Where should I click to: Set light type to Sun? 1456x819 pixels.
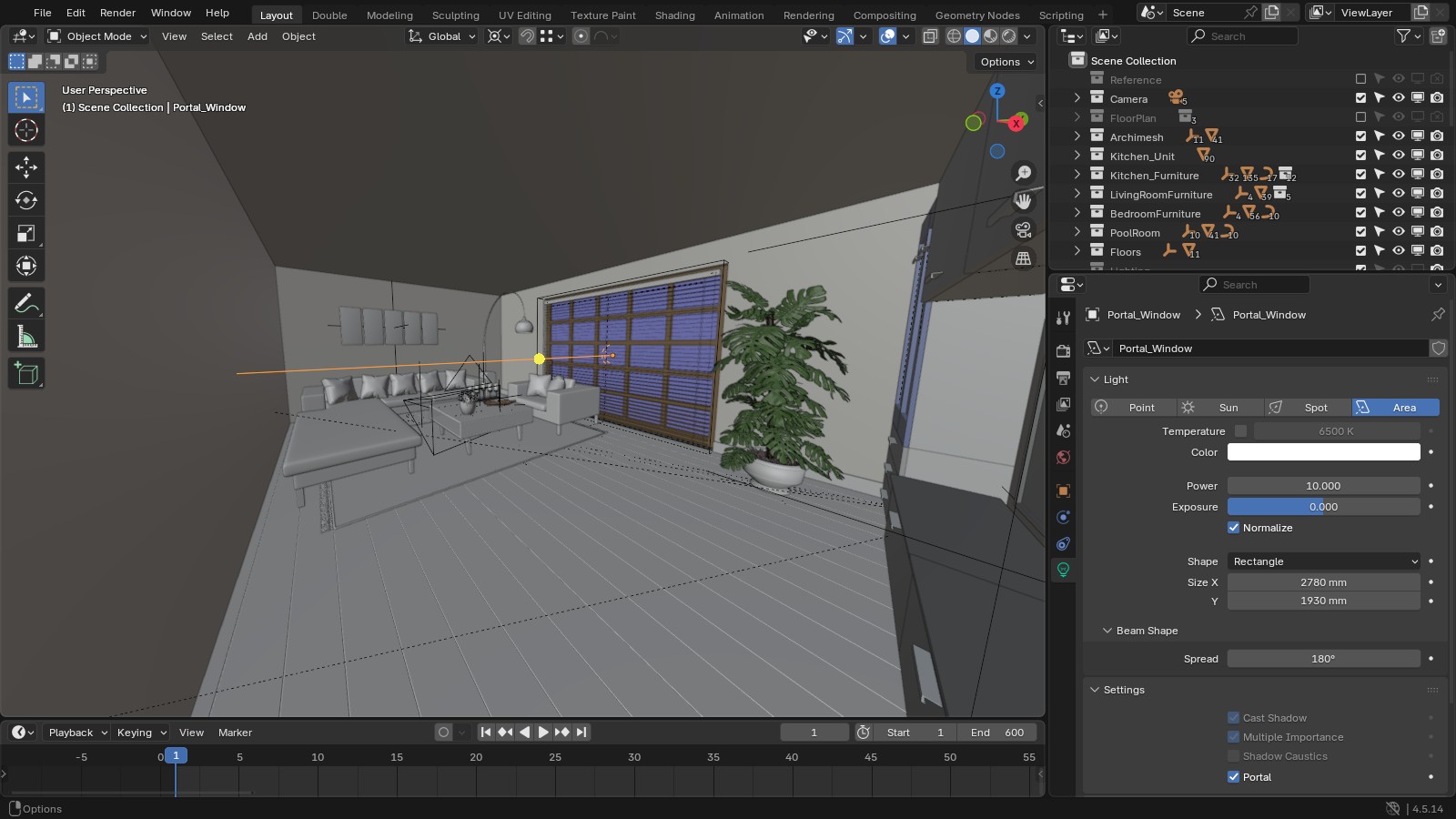(1219, 408)
